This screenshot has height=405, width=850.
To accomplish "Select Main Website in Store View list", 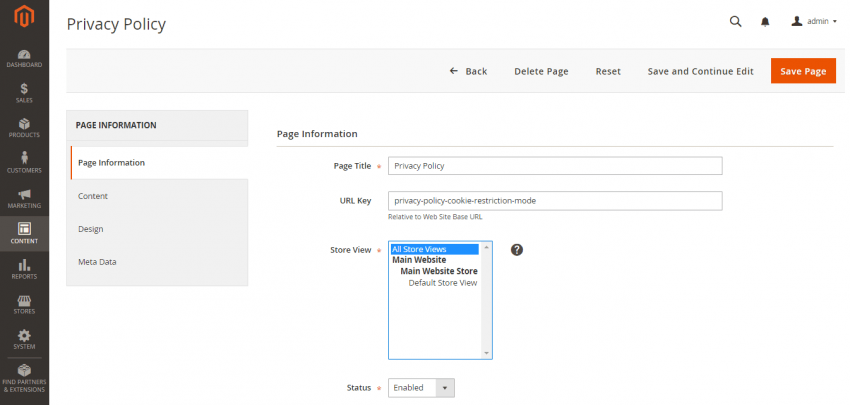I will coord(419,260).
